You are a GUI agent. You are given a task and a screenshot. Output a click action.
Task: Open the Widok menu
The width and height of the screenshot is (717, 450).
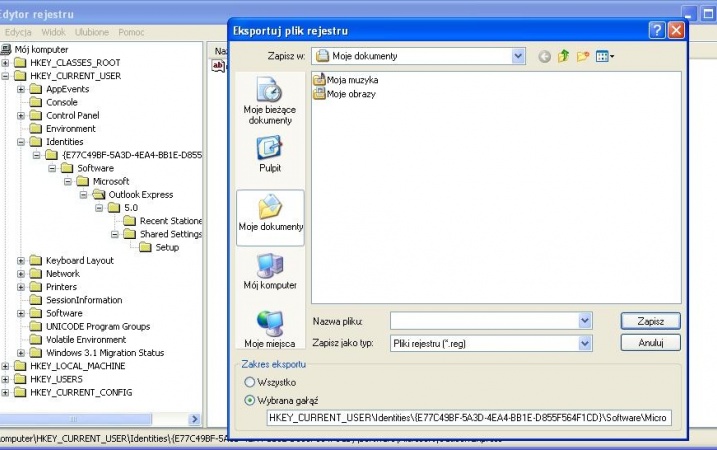click(x=54, y=32)
